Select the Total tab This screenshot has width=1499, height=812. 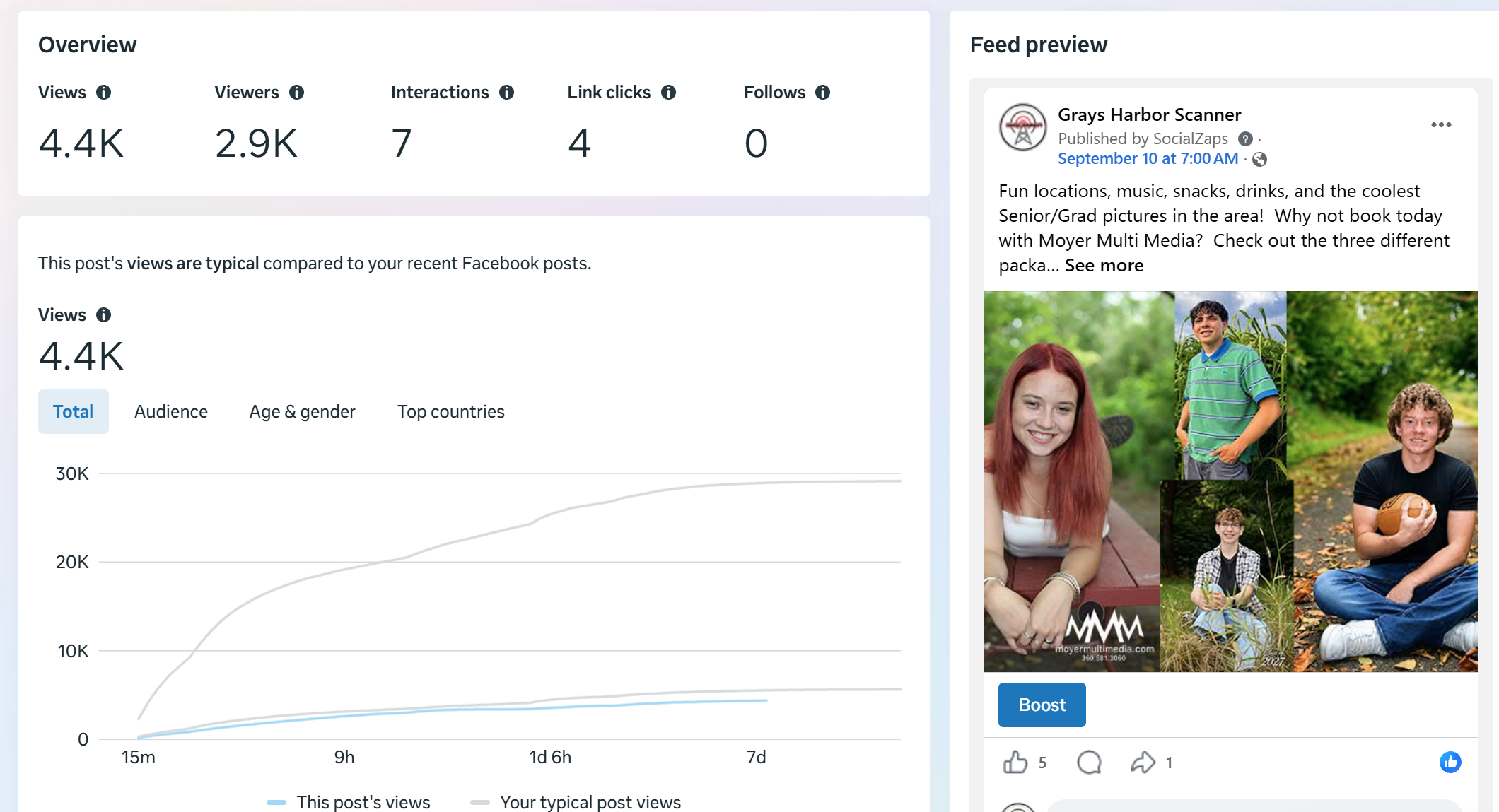click(x=74, y=411)
